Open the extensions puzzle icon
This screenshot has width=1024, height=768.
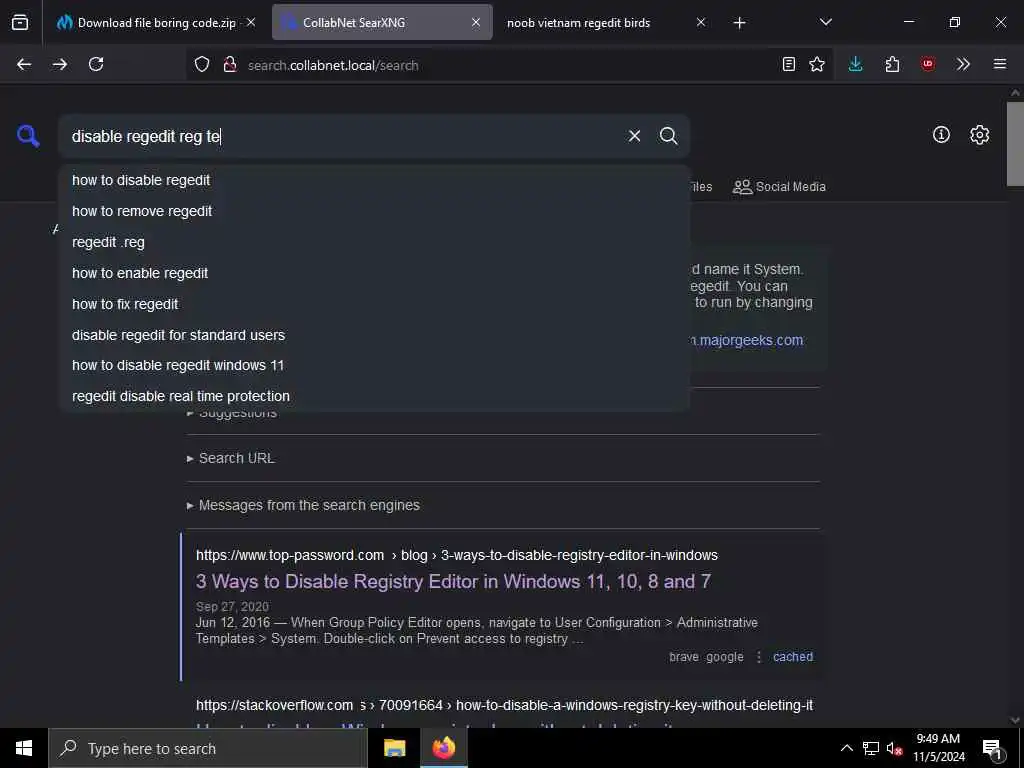892,64
